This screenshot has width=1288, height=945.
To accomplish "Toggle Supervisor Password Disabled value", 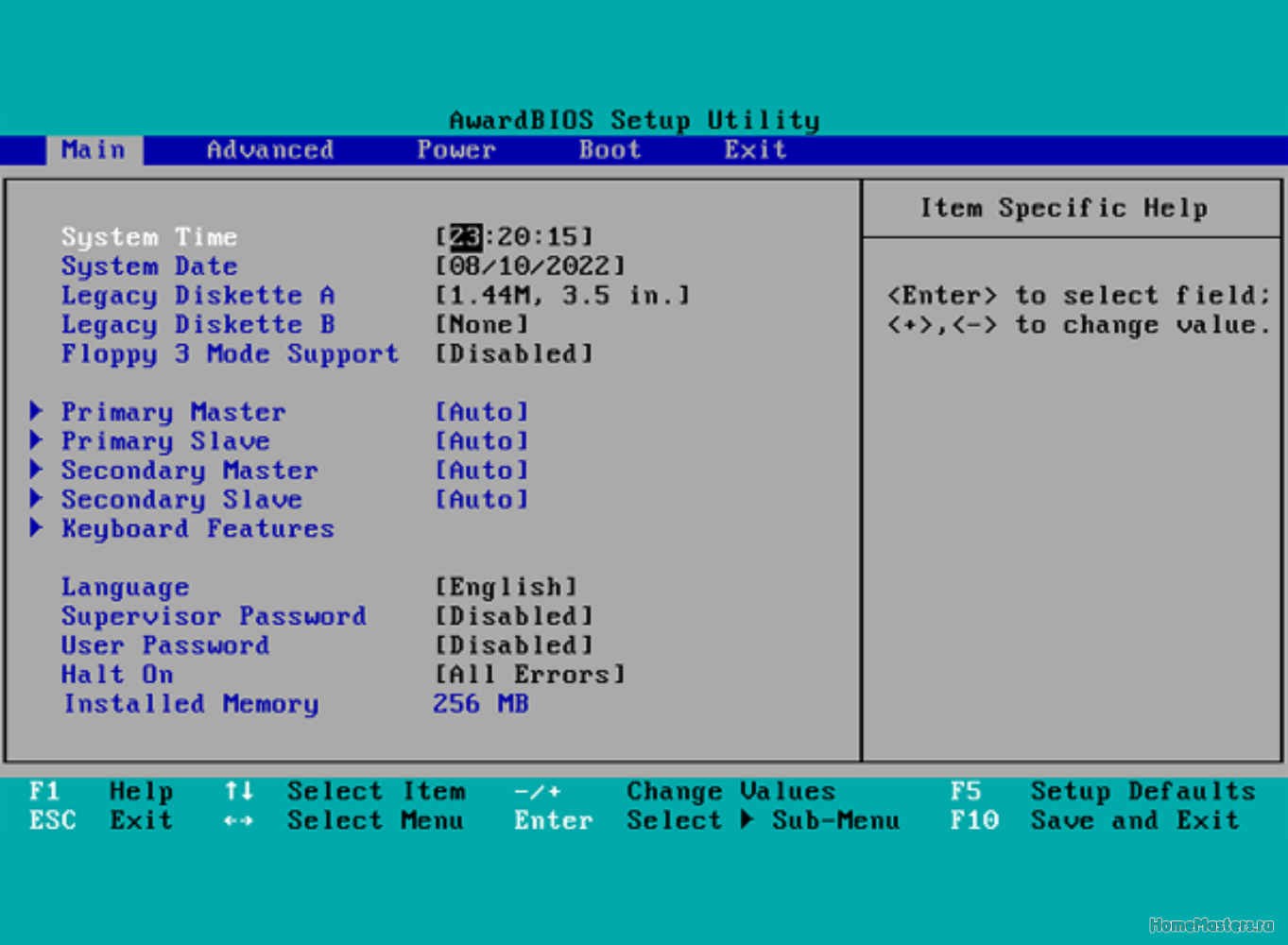I will click(x=514, y=616).
